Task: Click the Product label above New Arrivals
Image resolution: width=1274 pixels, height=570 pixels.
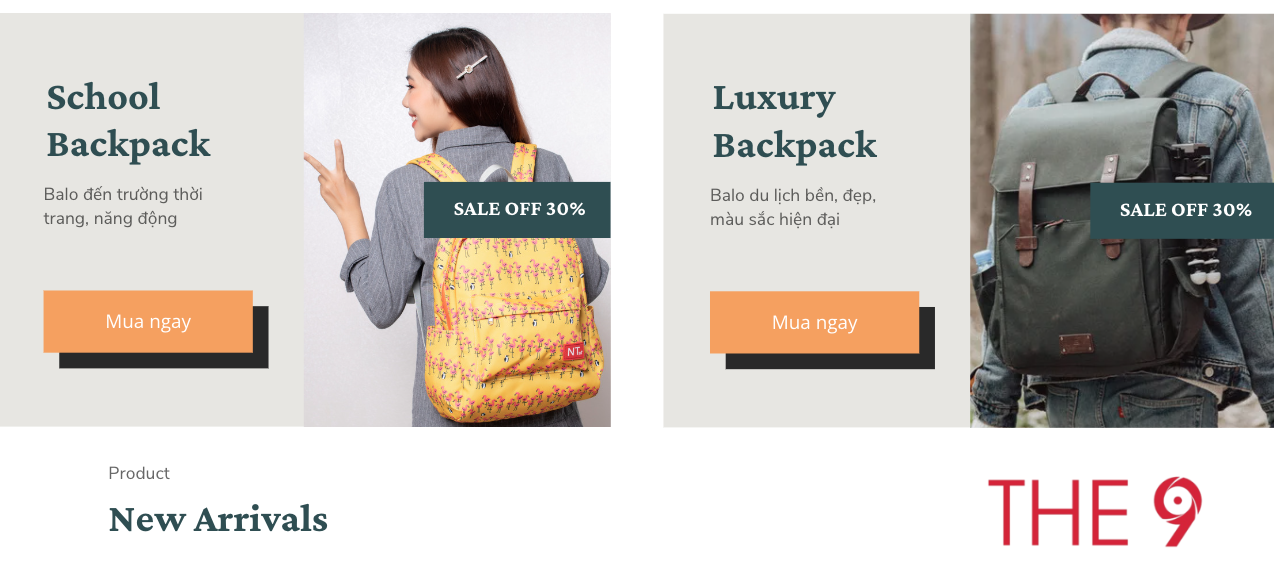Action: coord(139,473)
